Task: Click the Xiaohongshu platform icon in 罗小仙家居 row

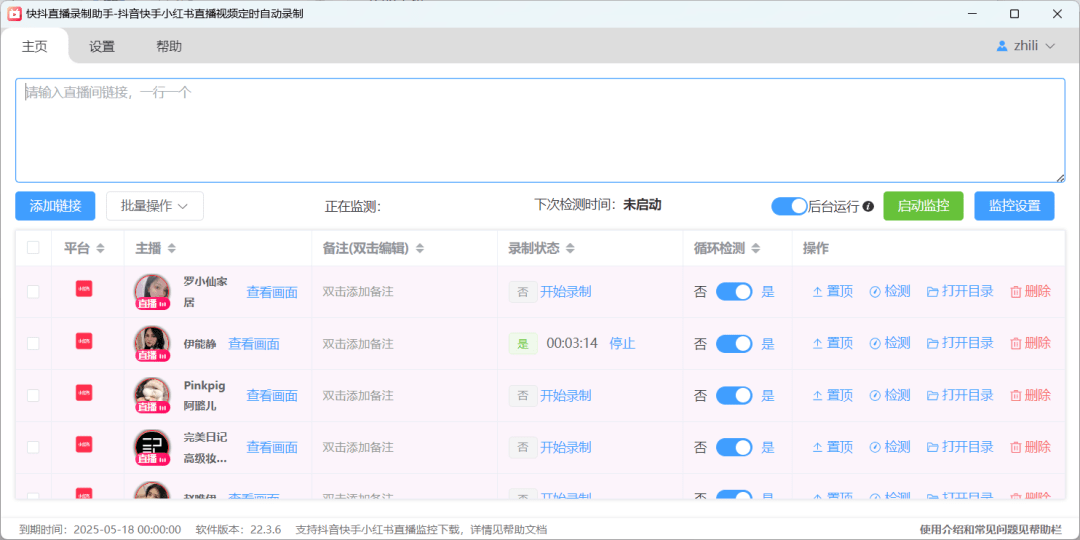Action: click(x=84, y=289)
